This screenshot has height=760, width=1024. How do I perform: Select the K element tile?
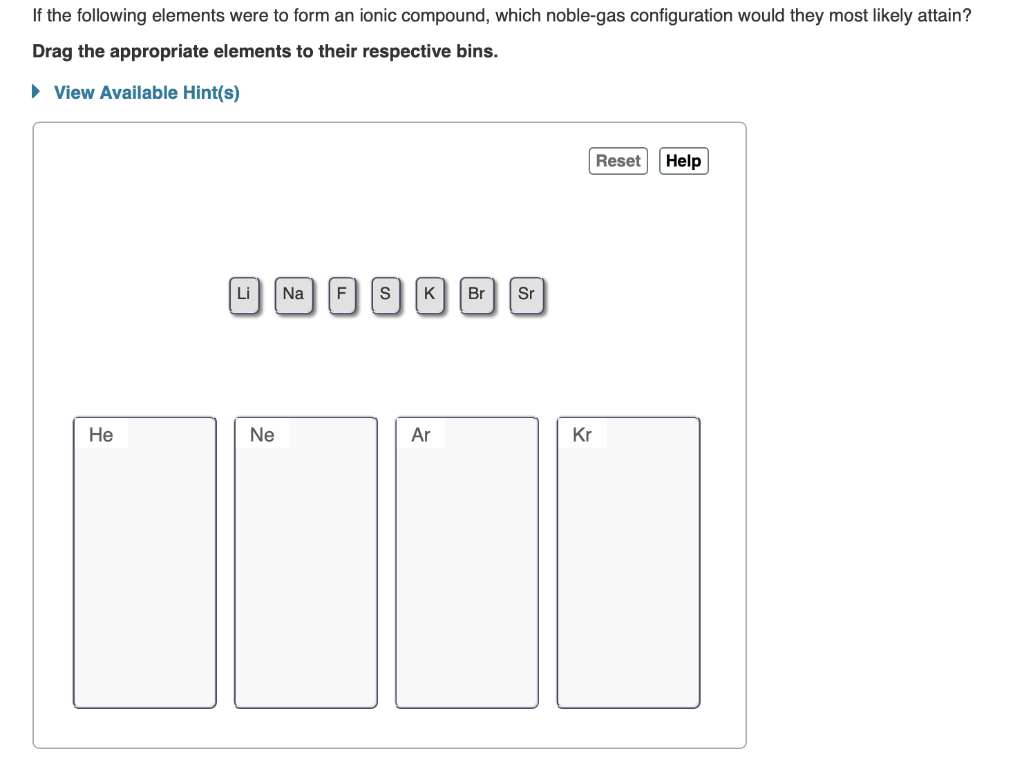(x=429, y=294)
